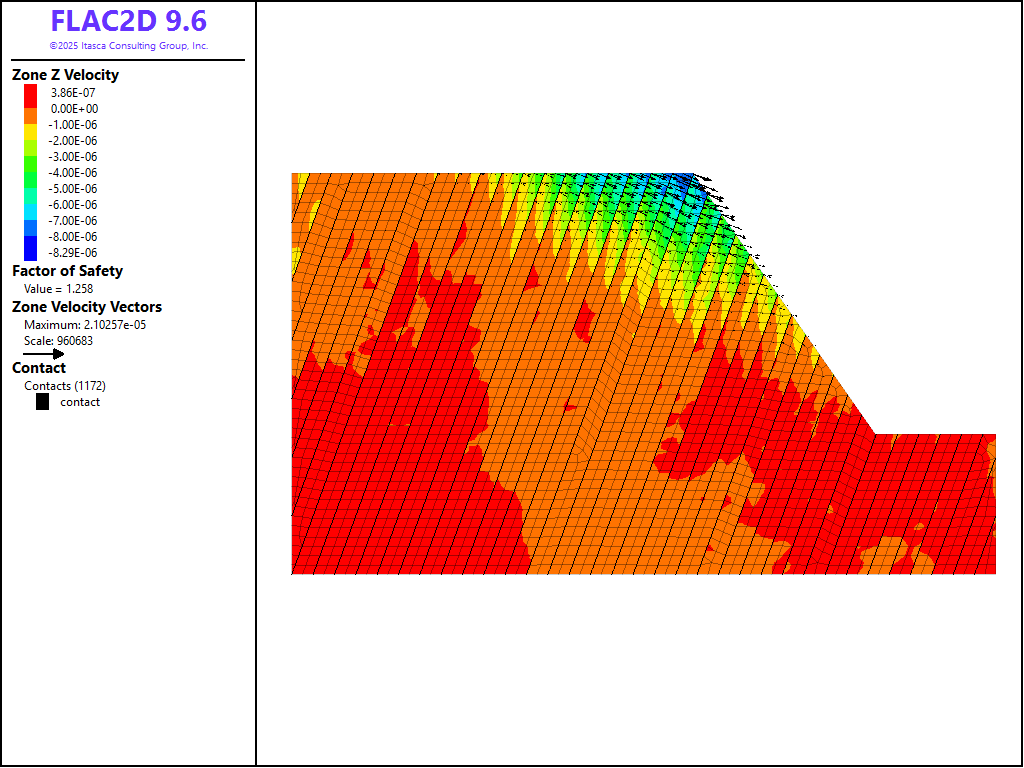
Task: Click the cyan -6.00E-06 legend swatch
Action: 31,204
